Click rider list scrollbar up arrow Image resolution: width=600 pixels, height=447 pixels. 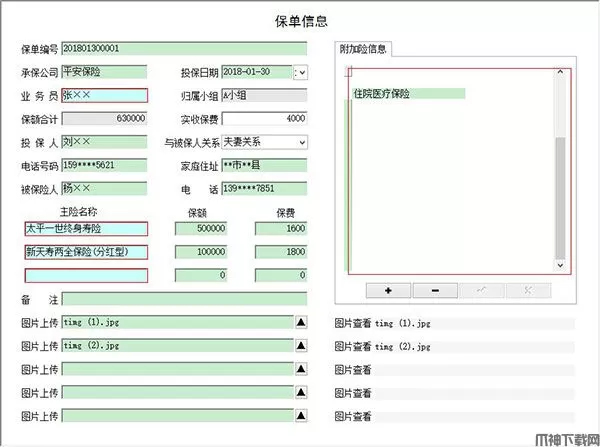click(x=560, y=72)
